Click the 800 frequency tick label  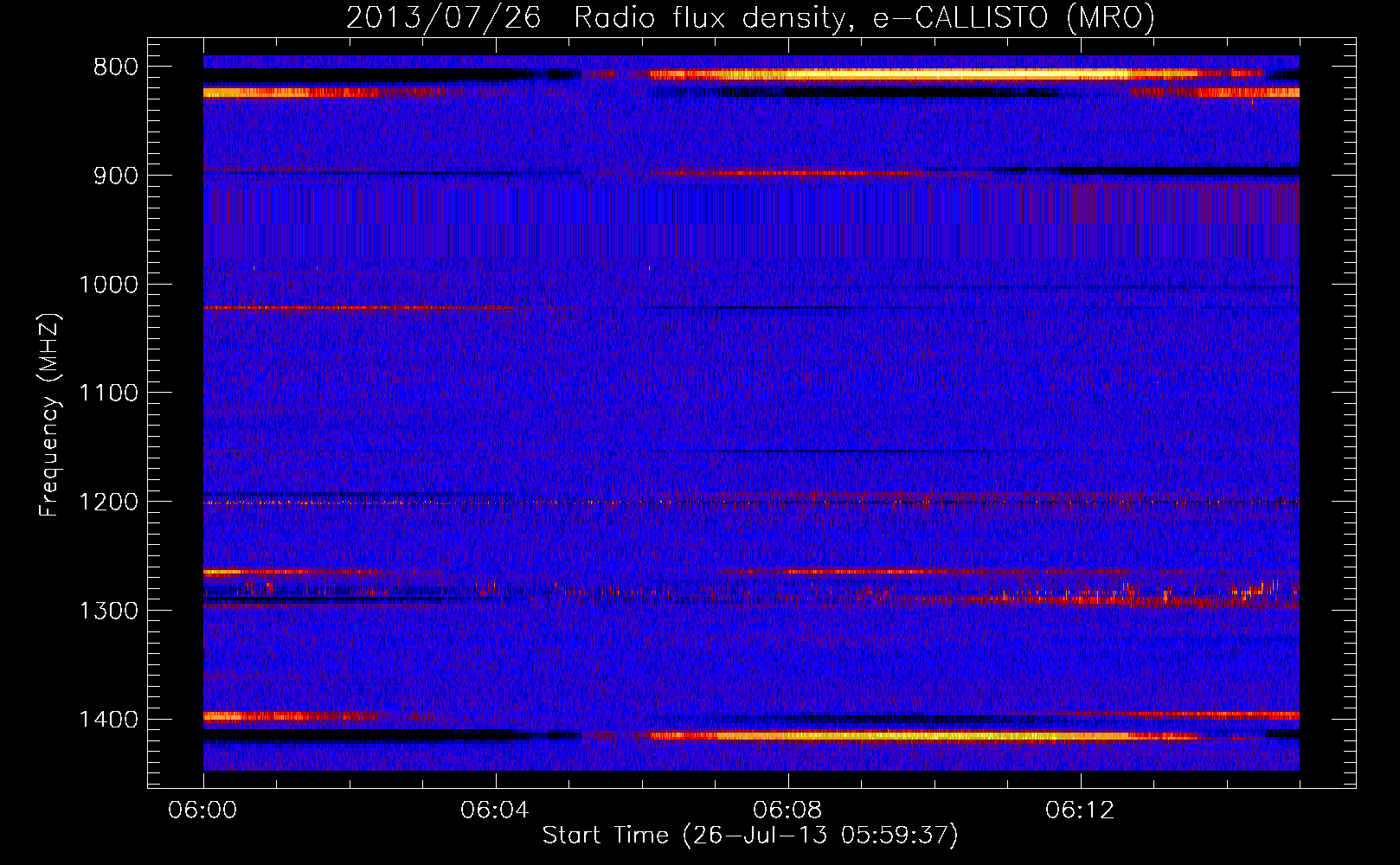click(x=116, y=67)
